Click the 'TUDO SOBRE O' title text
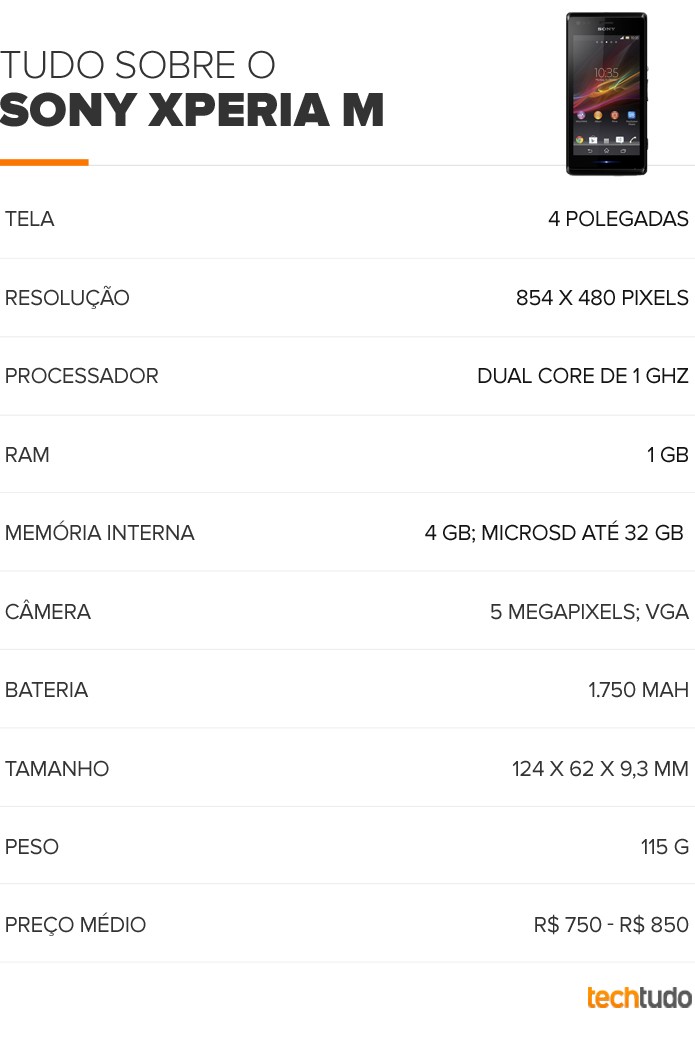 tap(137, 65)
